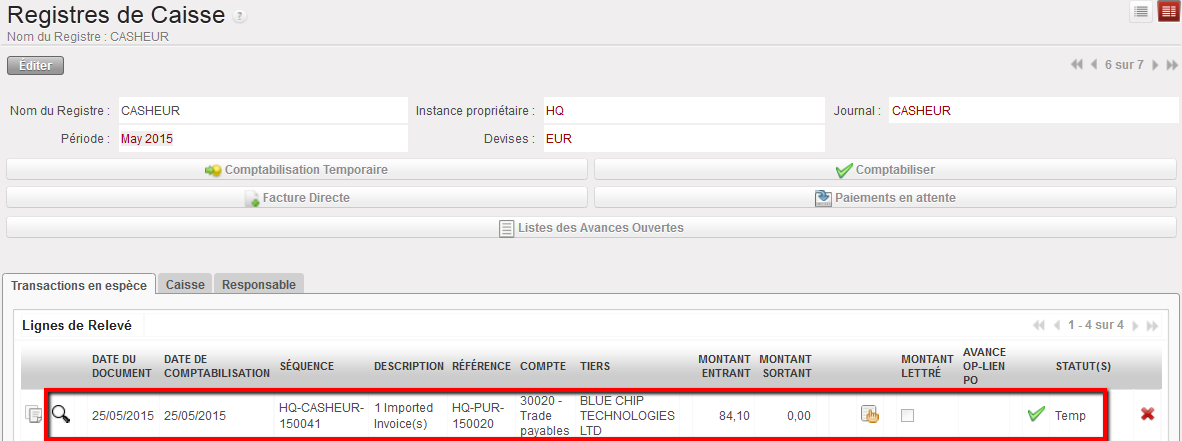The image size is (1182, 441).
Task: Click sequence cell HQ-CASHEUR-150041
Action: [321, 414]
